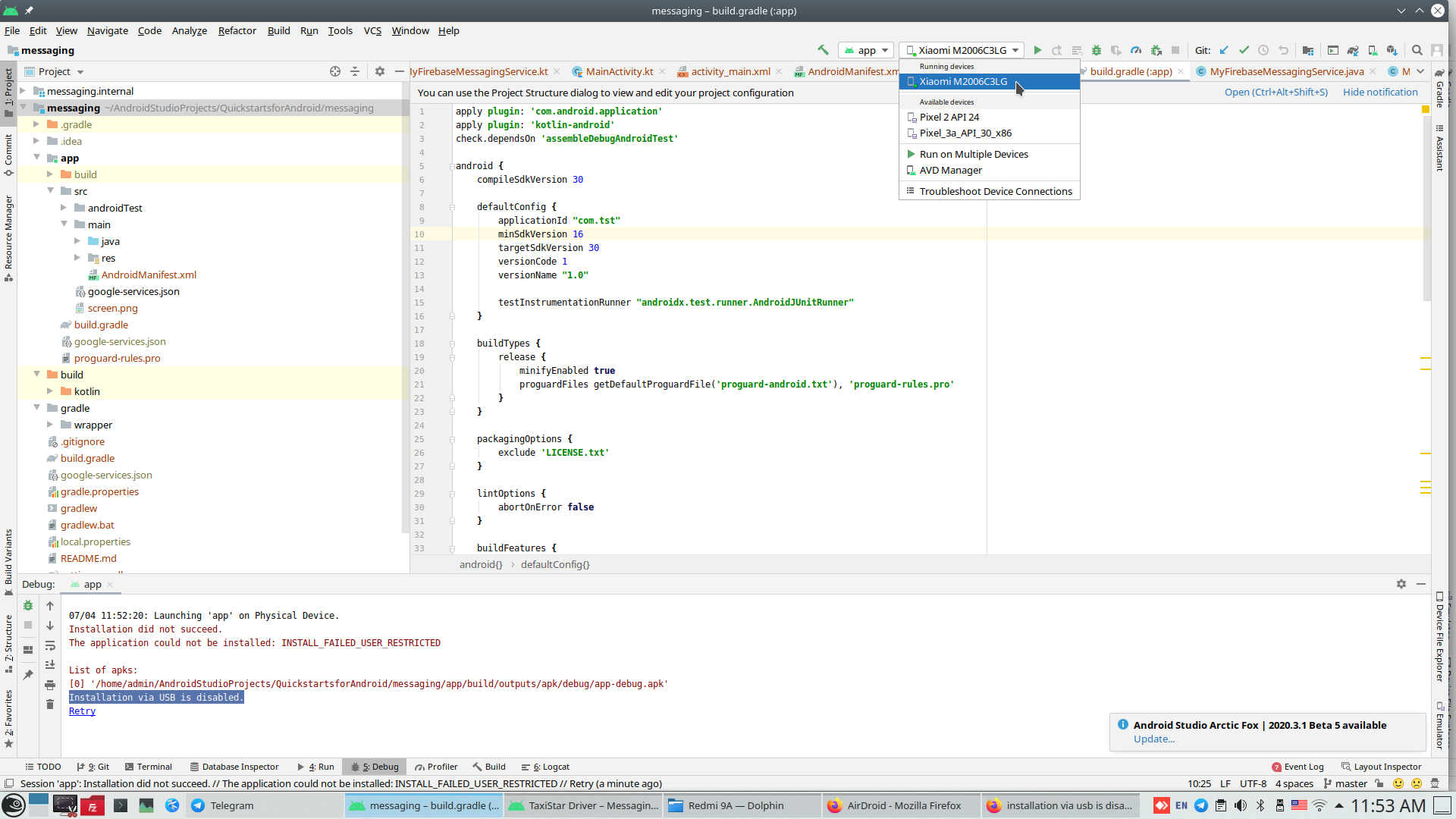
Task: Click the Hide notification link
Action: [1380, 92]
